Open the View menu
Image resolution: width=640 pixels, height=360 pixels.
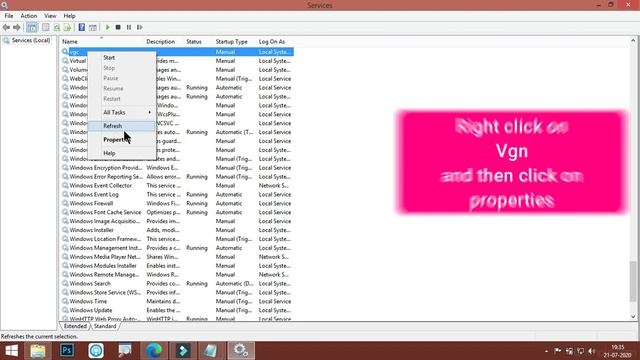pyautogui.click(x=50, y=16)
